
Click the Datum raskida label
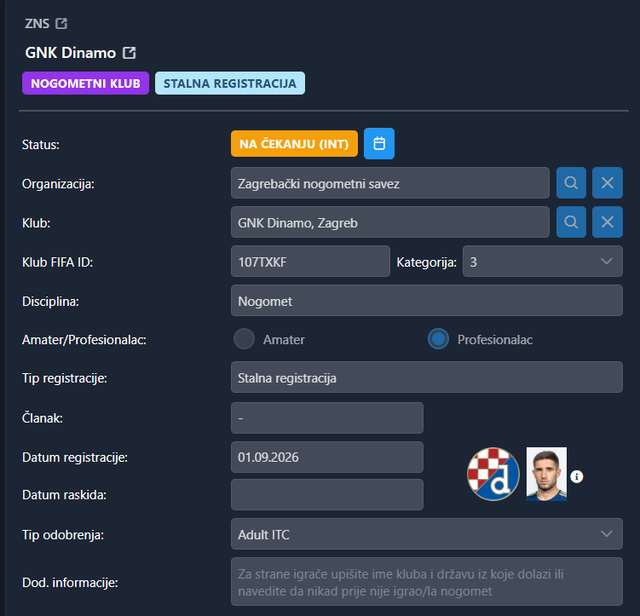point(64,495)
